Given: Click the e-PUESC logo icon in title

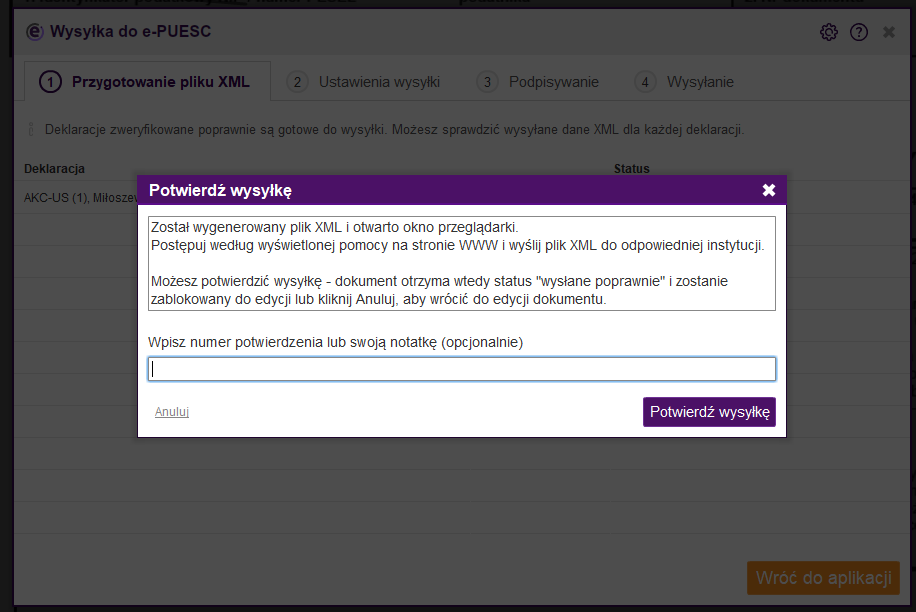Looking at the screenshot, I should [x=35, y=32].
